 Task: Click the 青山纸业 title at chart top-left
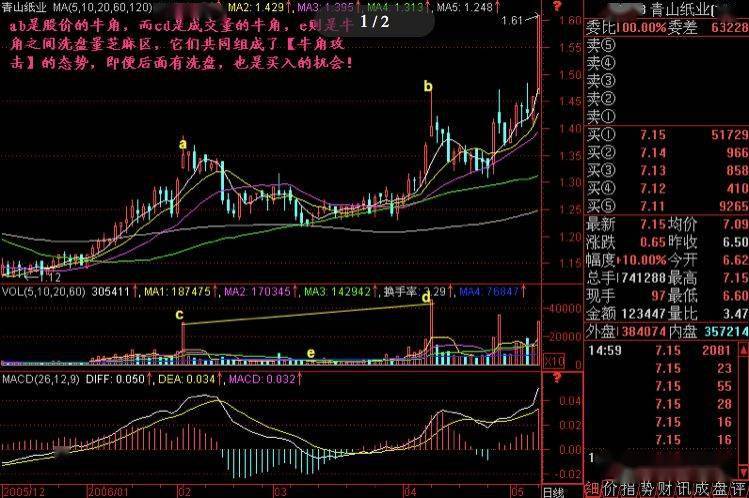24,7
